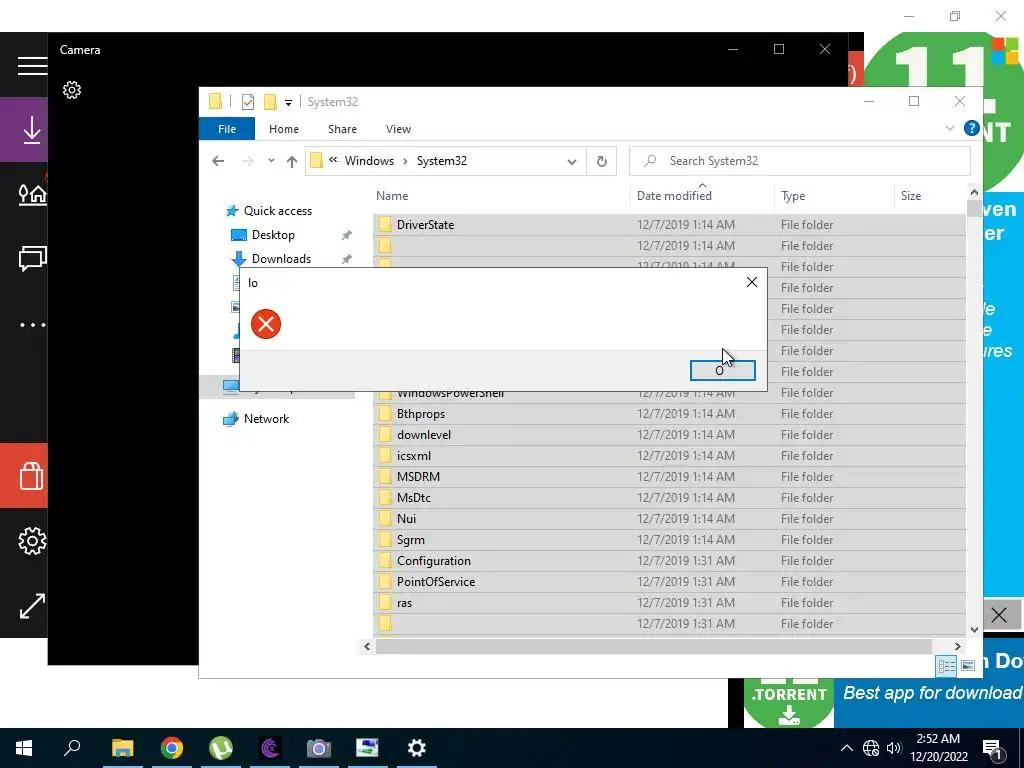Click the horizontal scrollbar in file list

654,647
